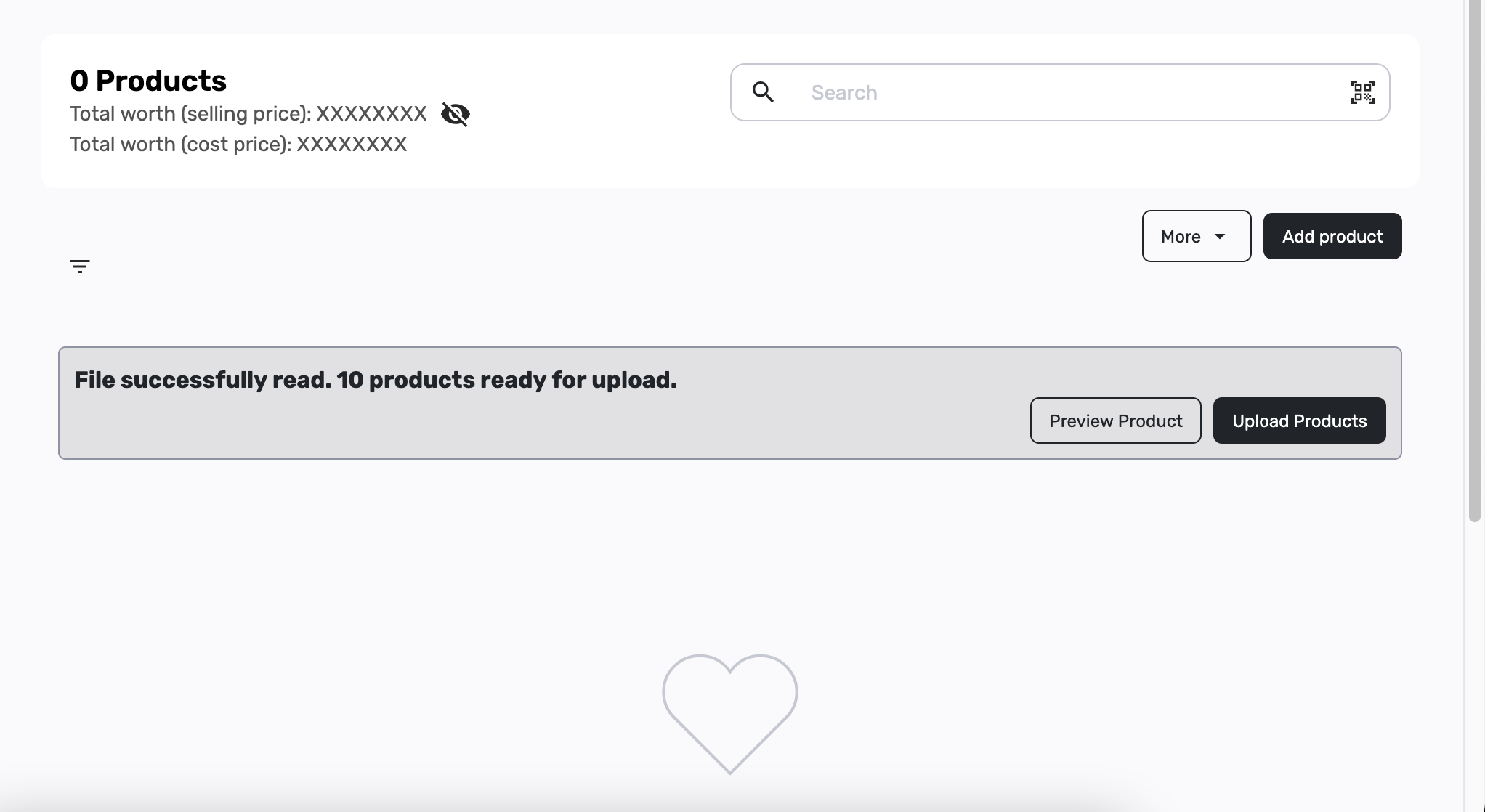Click the vertical scrollbar thumb

click(x=1474, y=261)
